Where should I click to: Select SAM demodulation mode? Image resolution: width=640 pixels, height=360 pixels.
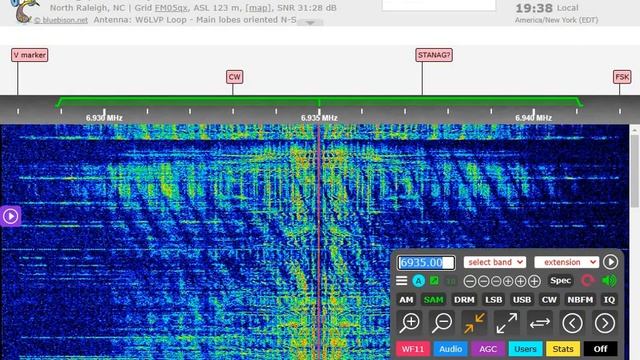click(433, 300)
